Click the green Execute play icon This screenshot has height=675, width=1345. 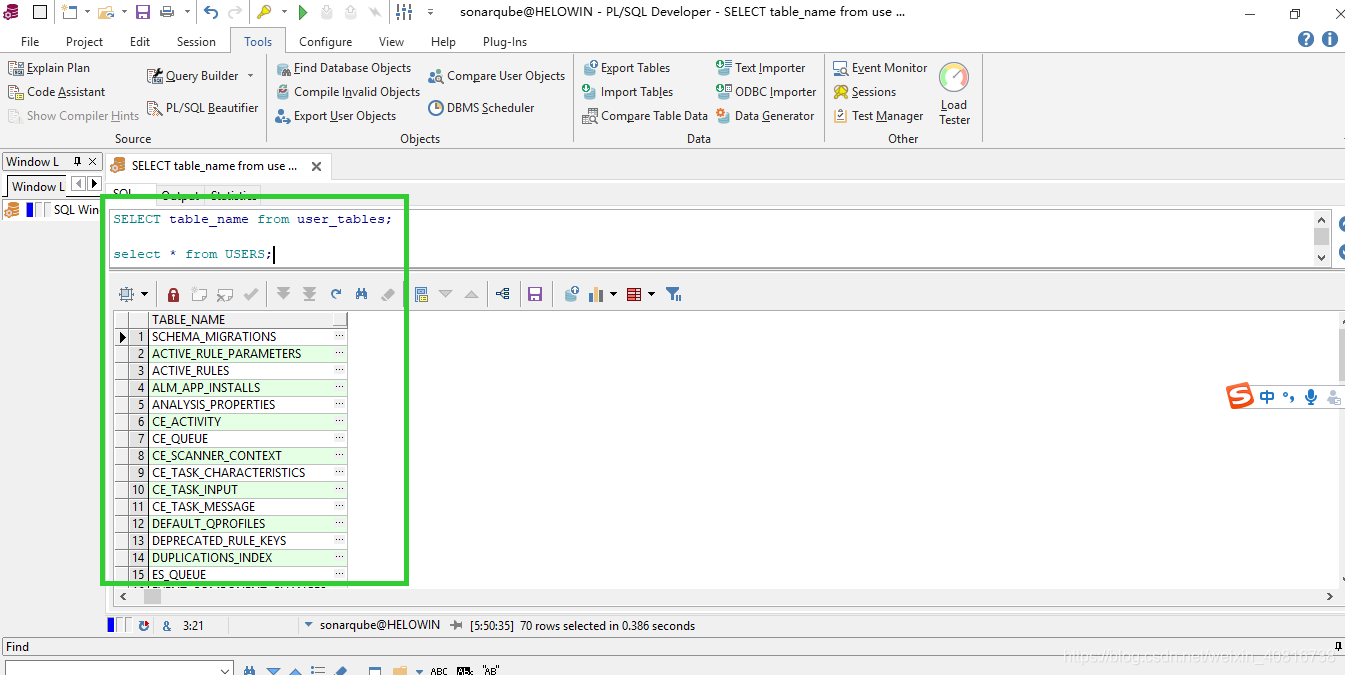pyautogui.click(x=303, y=13)
